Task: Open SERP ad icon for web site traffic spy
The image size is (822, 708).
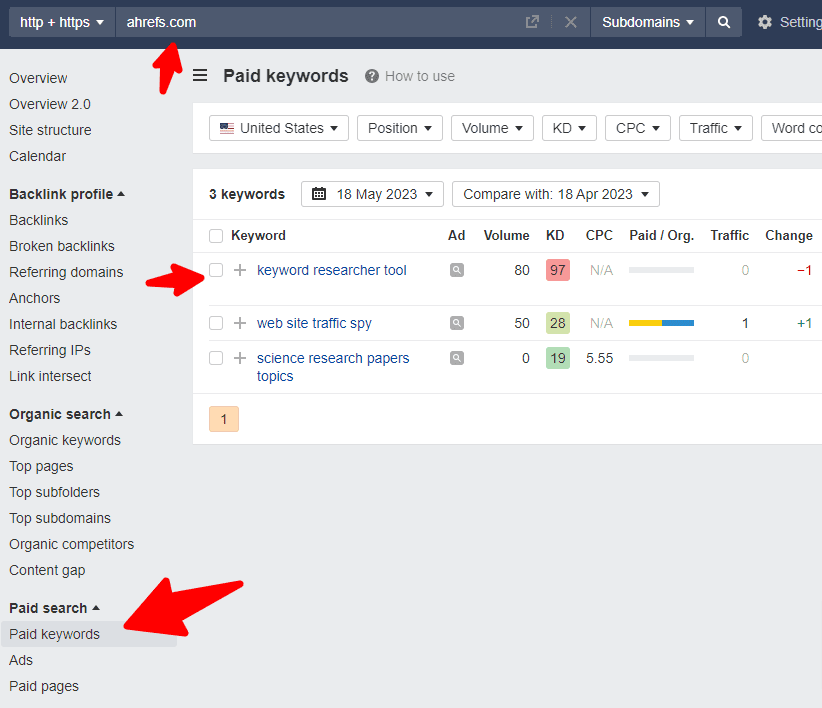Action: pos(457,323)
